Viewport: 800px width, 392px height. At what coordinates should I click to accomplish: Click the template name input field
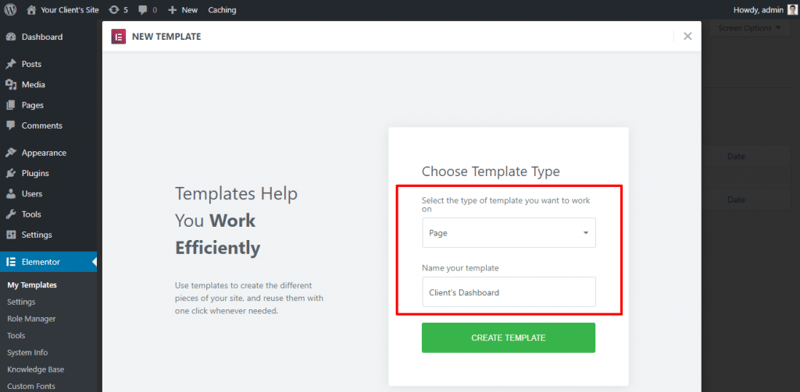pyautogui.click(x=509, y=292)
